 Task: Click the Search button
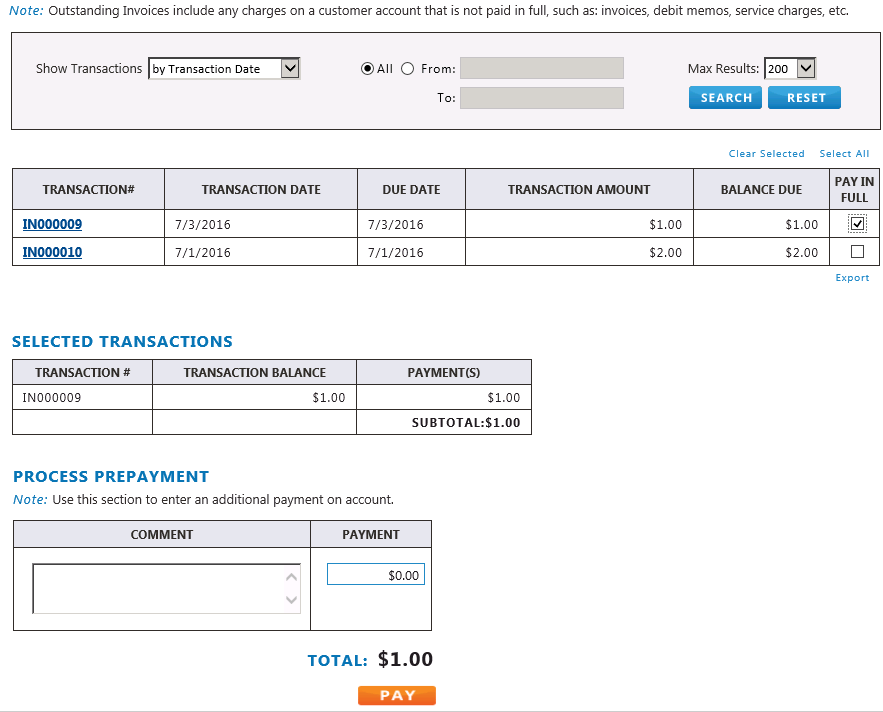click(x=725, y=98)
